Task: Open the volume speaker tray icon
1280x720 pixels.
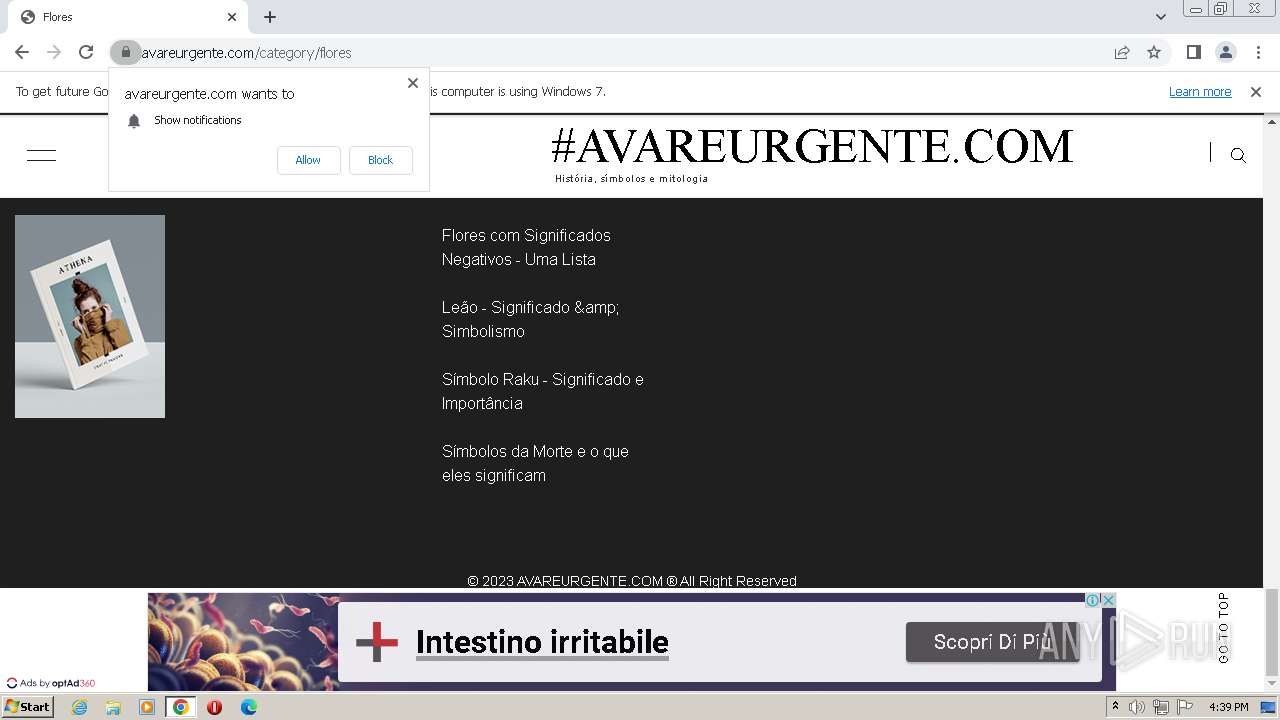Action: click(x=1137, y=707)
